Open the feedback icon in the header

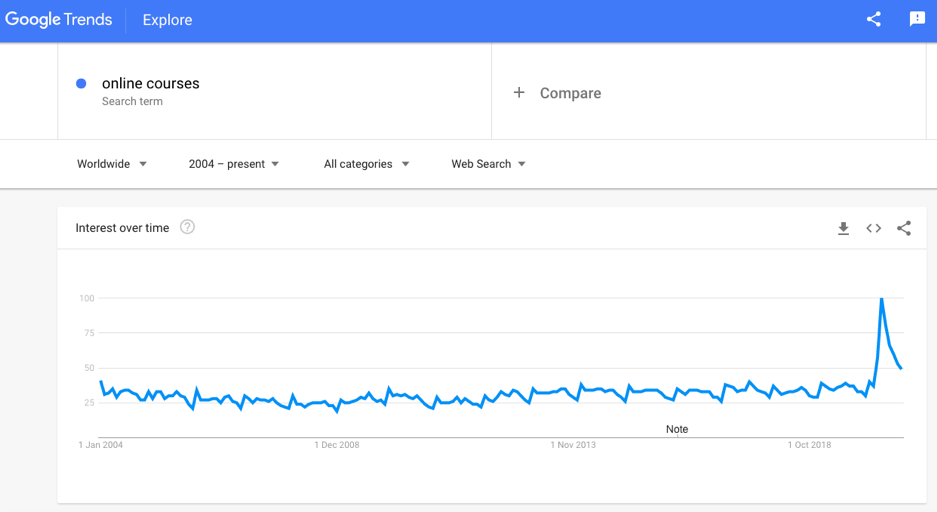click(917, 19)
